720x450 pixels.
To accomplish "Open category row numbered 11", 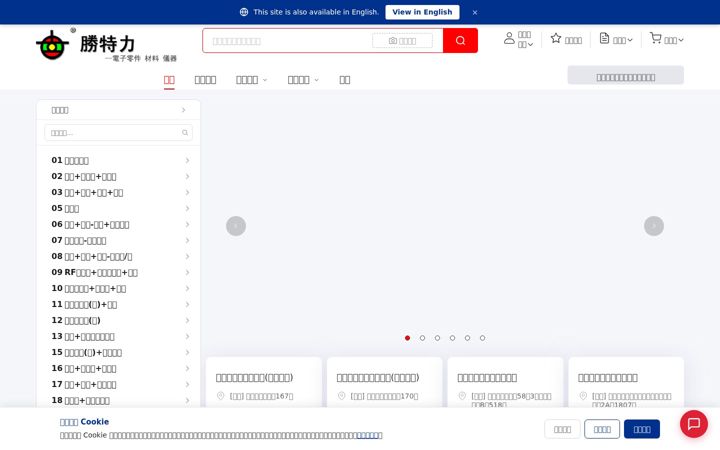I will [x=120, y=304].
